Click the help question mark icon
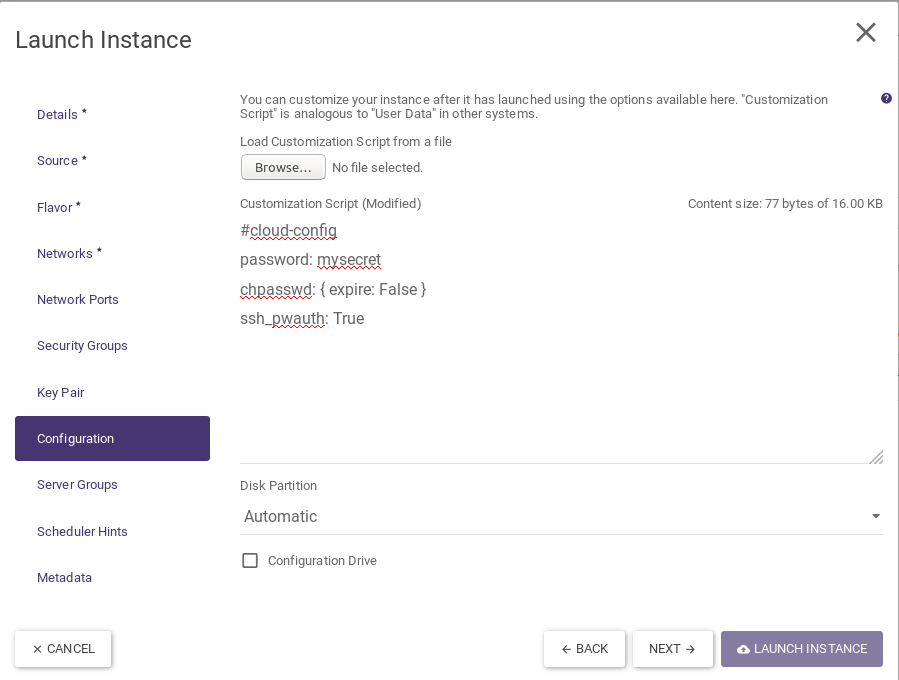The image size is (899, 680). tap(886, 99)
